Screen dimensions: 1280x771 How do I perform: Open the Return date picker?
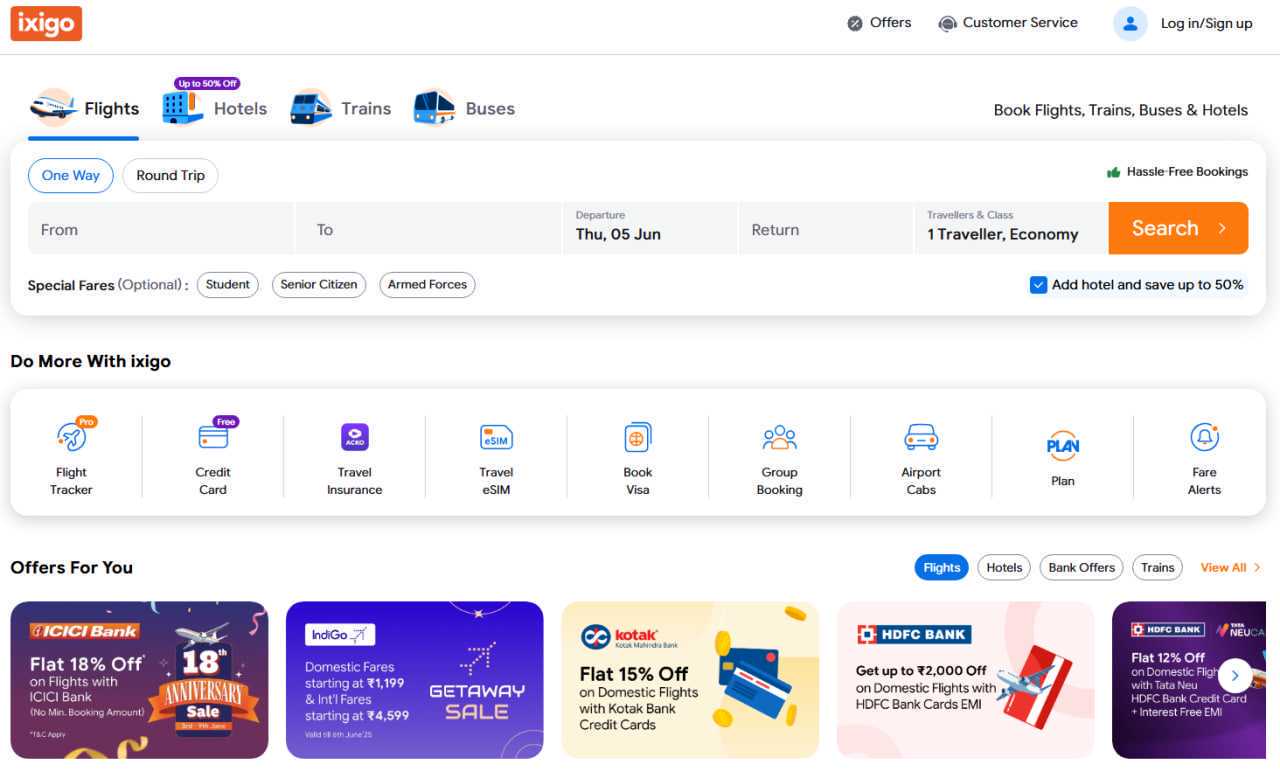(826, 228)
